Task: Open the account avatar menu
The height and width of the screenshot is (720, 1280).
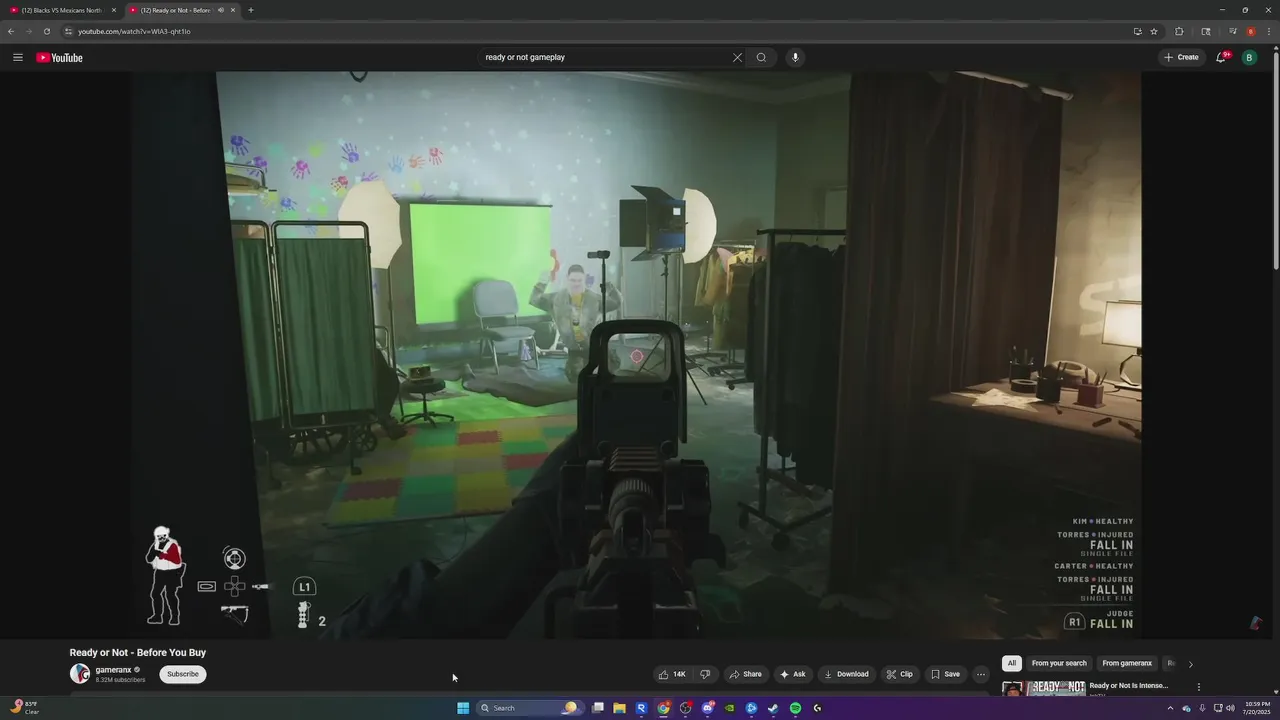Action: [x=1249, y=57]
